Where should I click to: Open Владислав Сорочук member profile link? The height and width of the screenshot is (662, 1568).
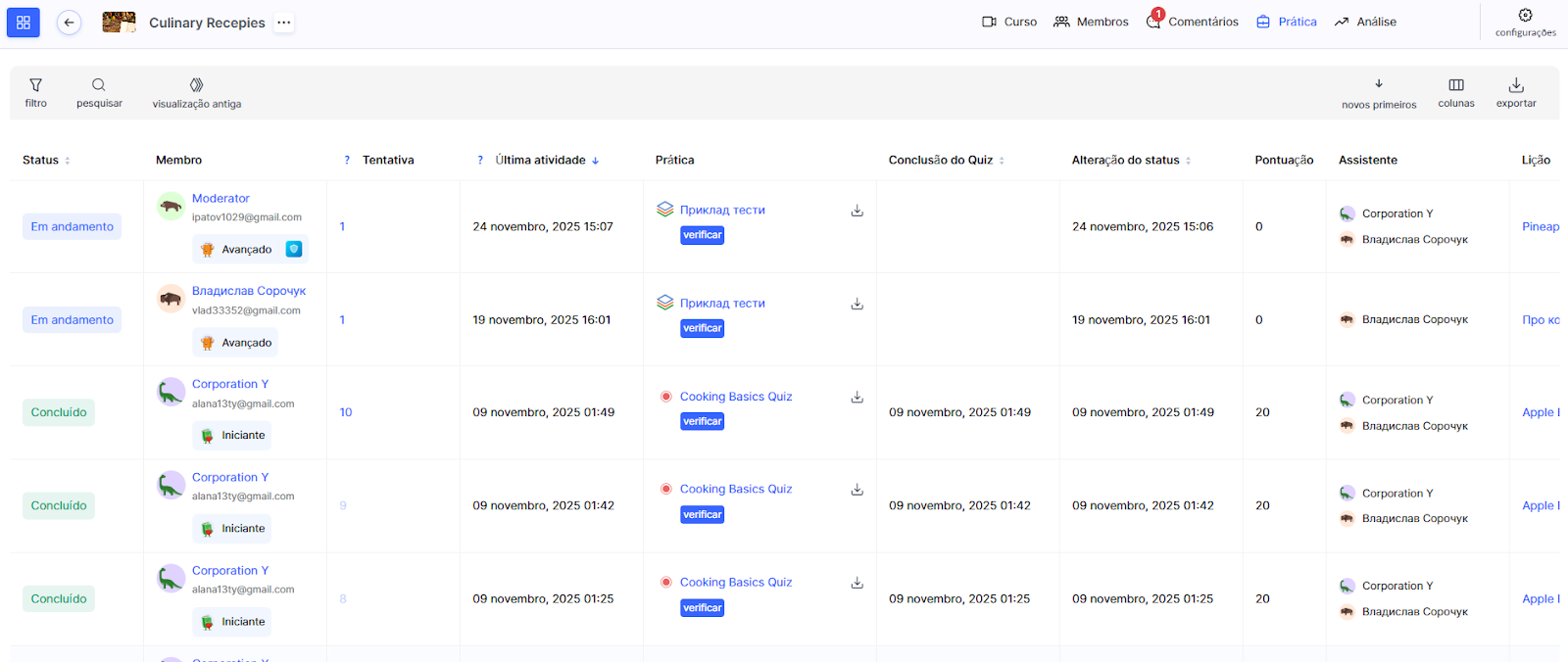249,291
